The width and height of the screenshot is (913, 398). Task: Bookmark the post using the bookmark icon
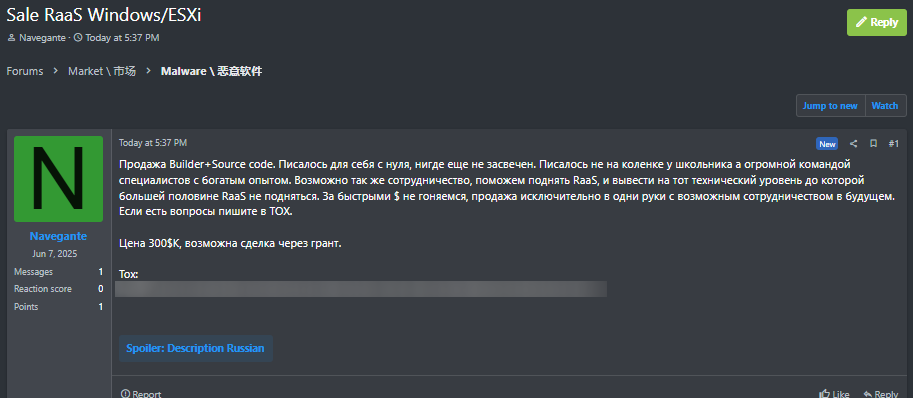pyautogui.click(x=873, y=144)
